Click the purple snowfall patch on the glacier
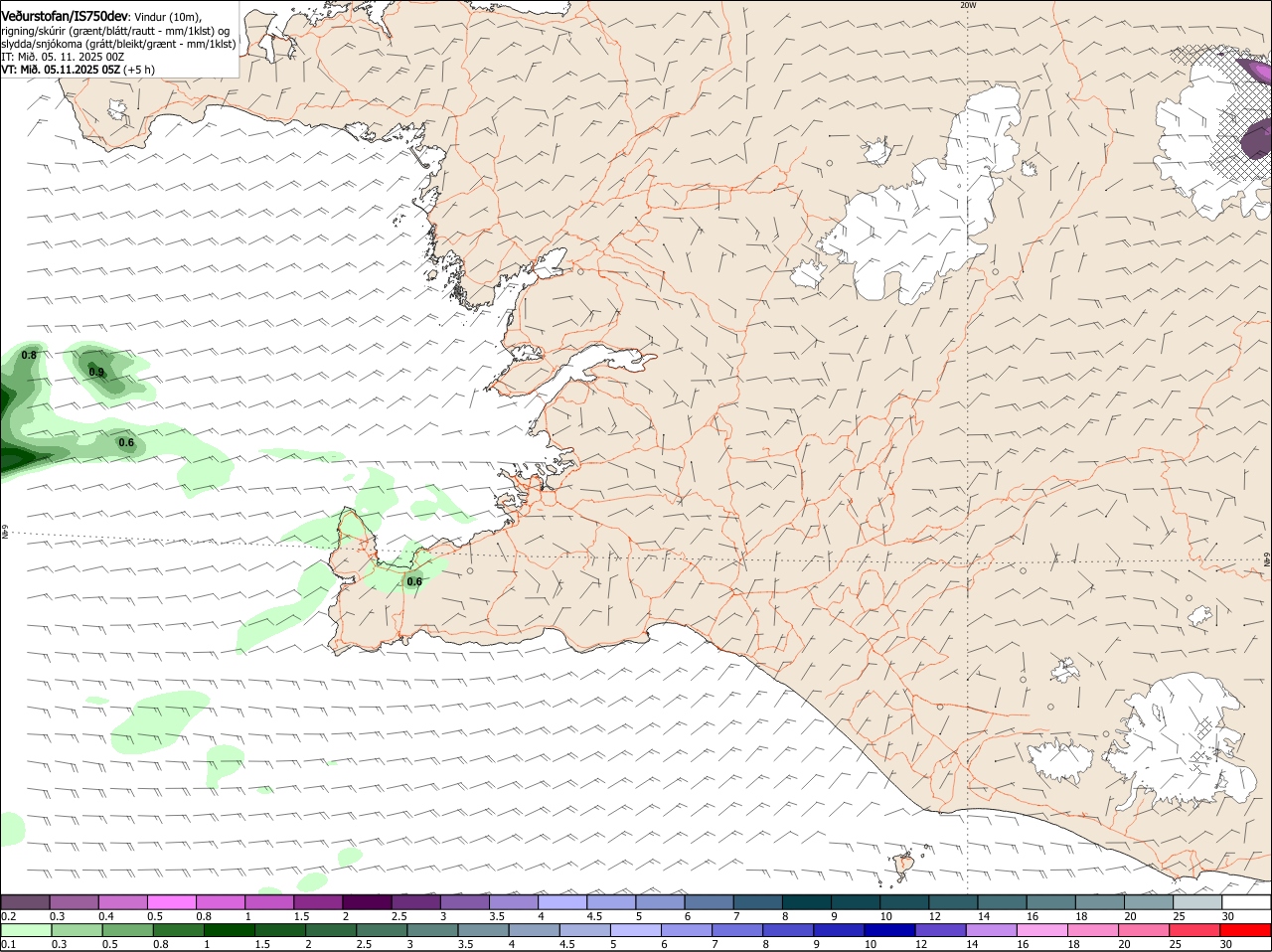The image size is (1272, 952). coord(1258,137)
